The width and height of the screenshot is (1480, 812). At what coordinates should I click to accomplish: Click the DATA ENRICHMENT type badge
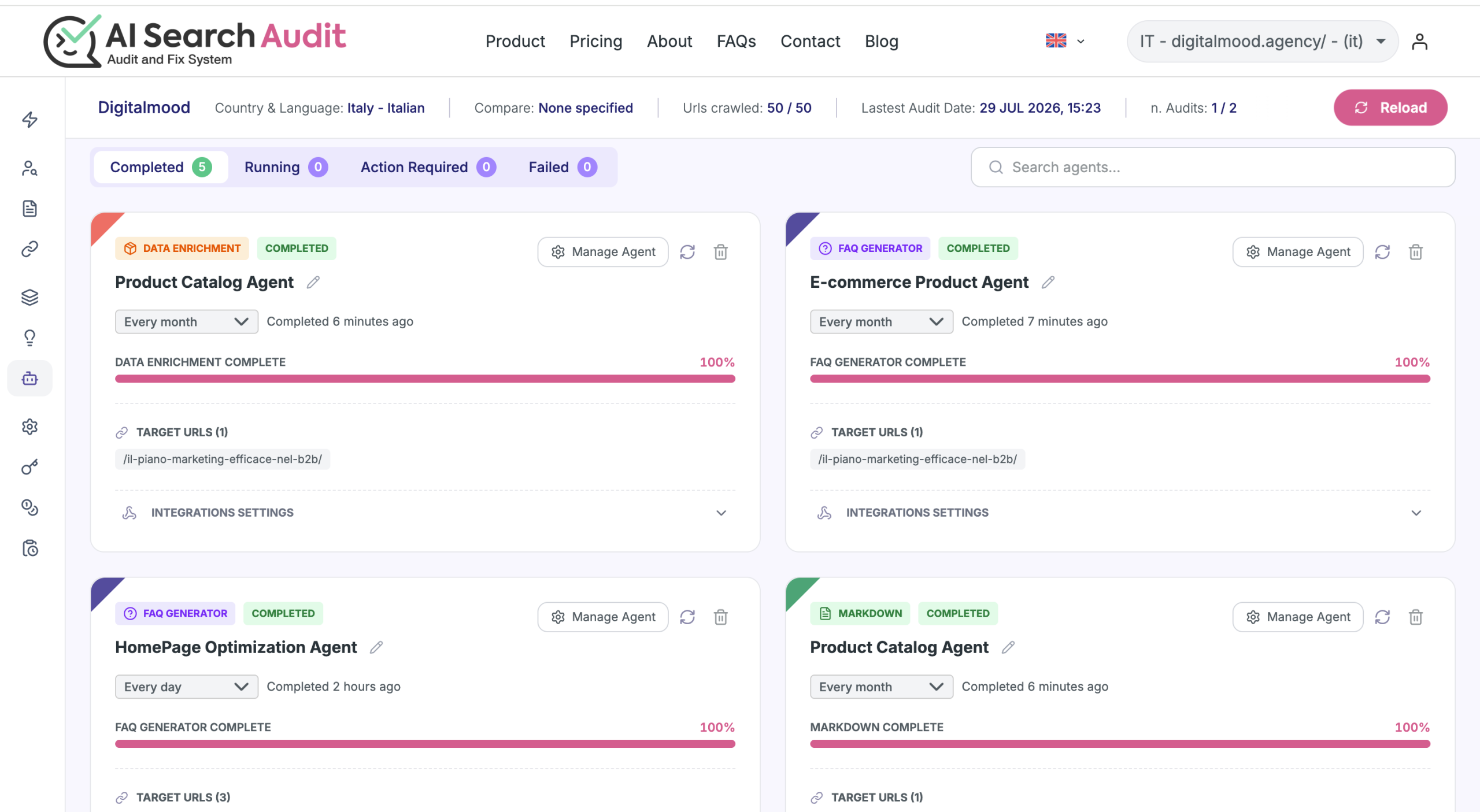182,249
